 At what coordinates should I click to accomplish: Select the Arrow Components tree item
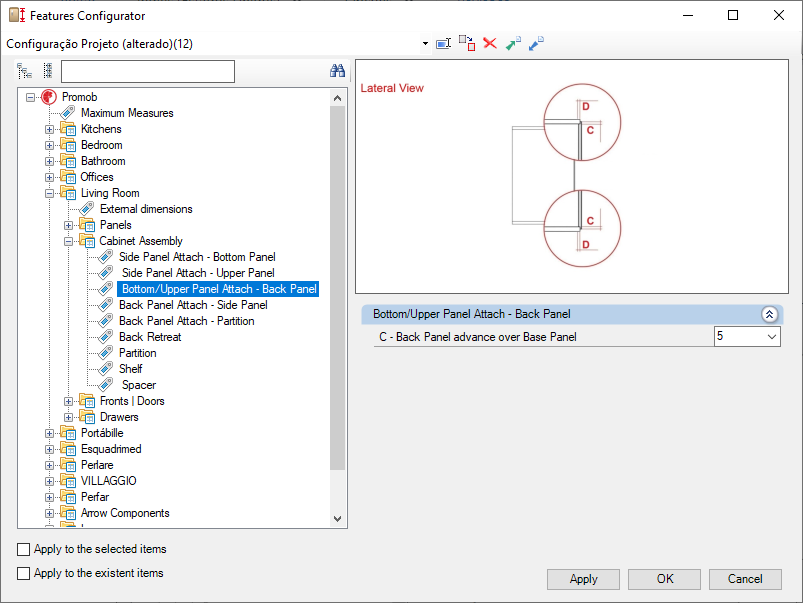125,513
